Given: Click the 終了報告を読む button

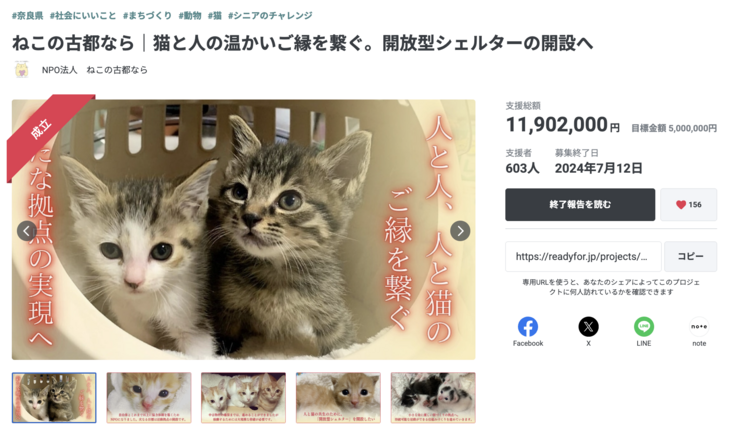Looking at the screenshot, I should [x=580, y=205].
